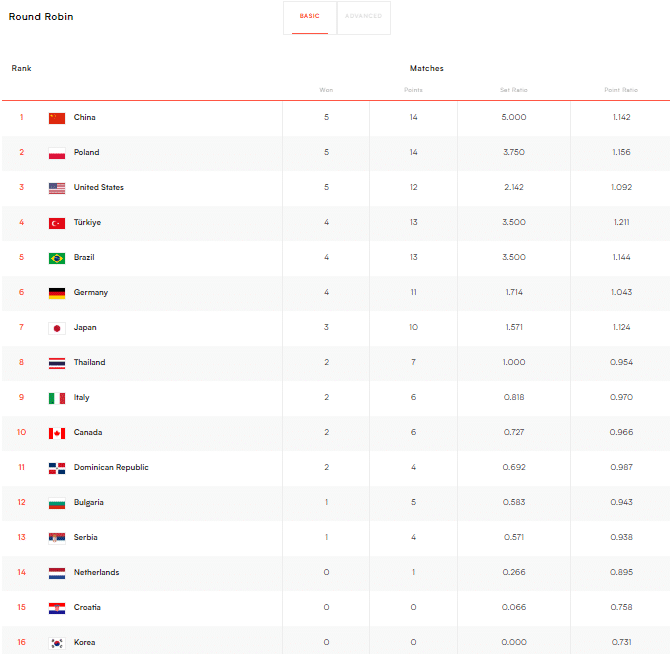
Task: Click the Japan flag icon
Action: click(x=57, y=328)
